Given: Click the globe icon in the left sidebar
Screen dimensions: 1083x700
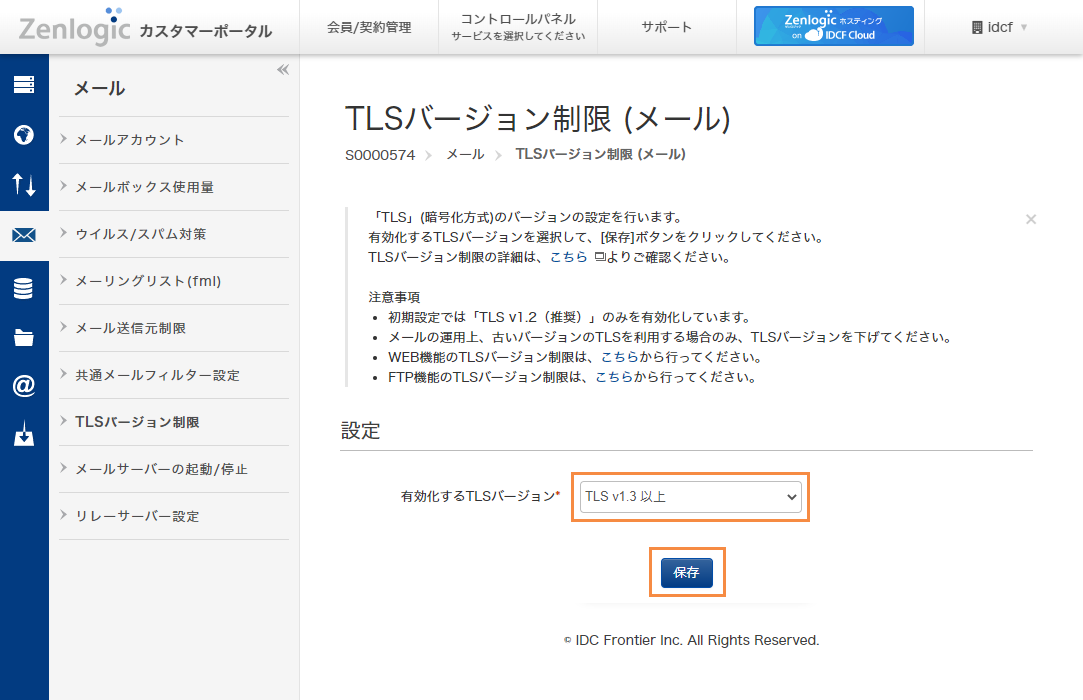Looking at the screenshot, I should (x=24, y=135).
